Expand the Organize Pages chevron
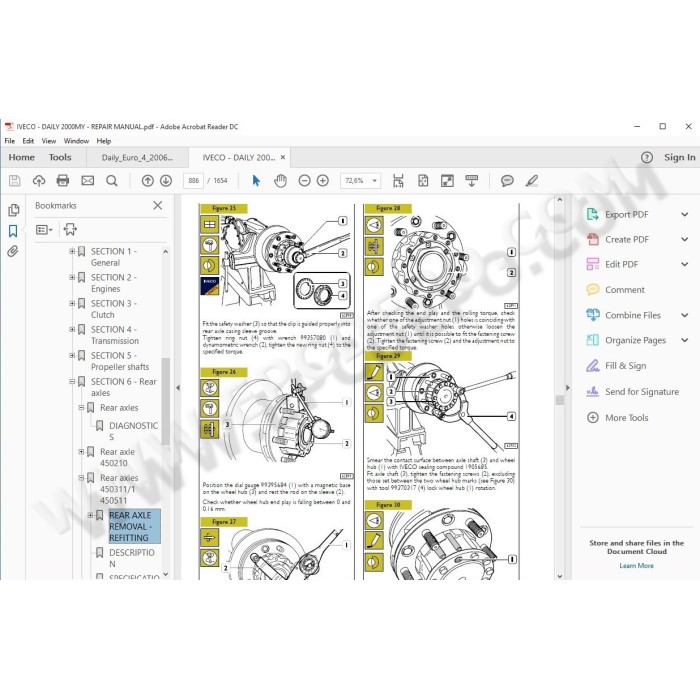The image size is (700, 700). click(x=684, y=340)
